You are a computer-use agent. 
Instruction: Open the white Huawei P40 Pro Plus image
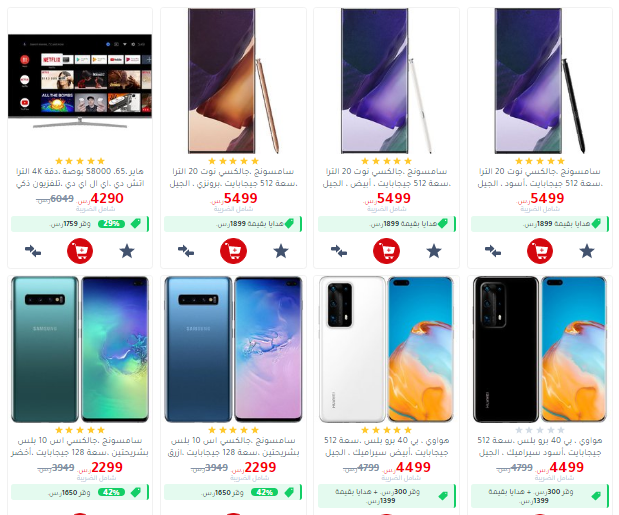386,349
